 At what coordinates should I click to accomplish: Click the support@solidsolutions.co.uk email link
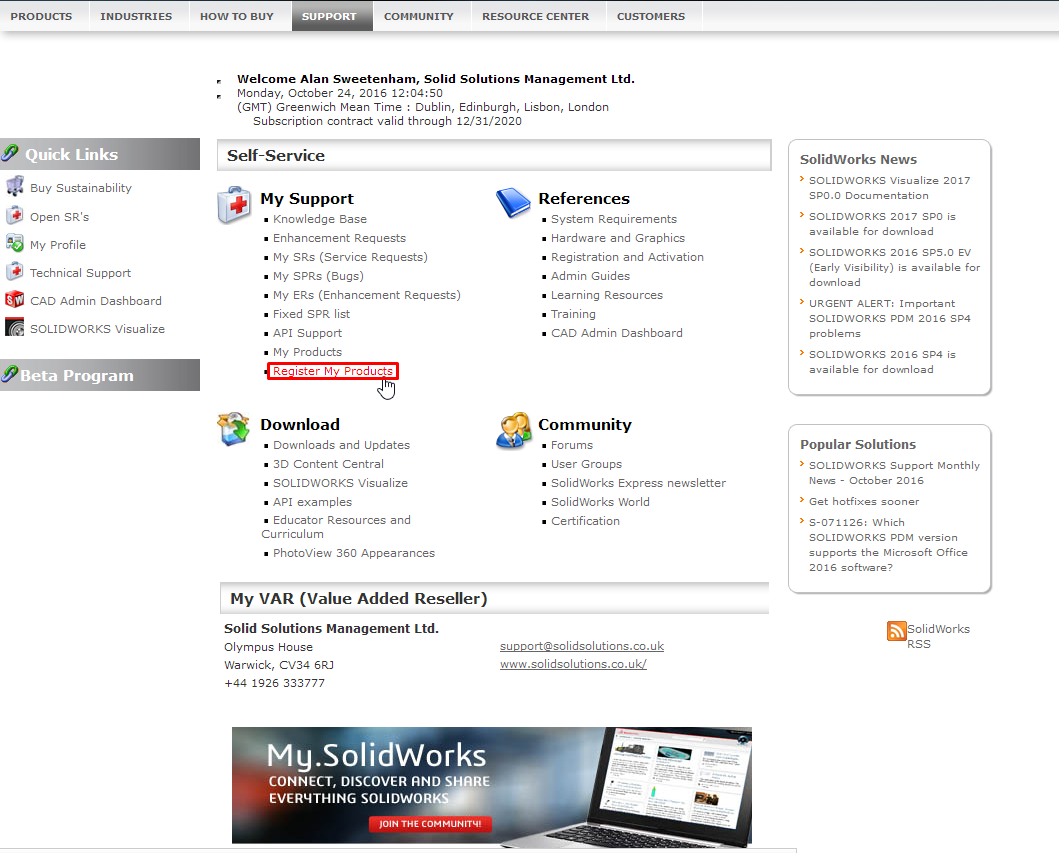pyautogui.click(x=581, y=646)
